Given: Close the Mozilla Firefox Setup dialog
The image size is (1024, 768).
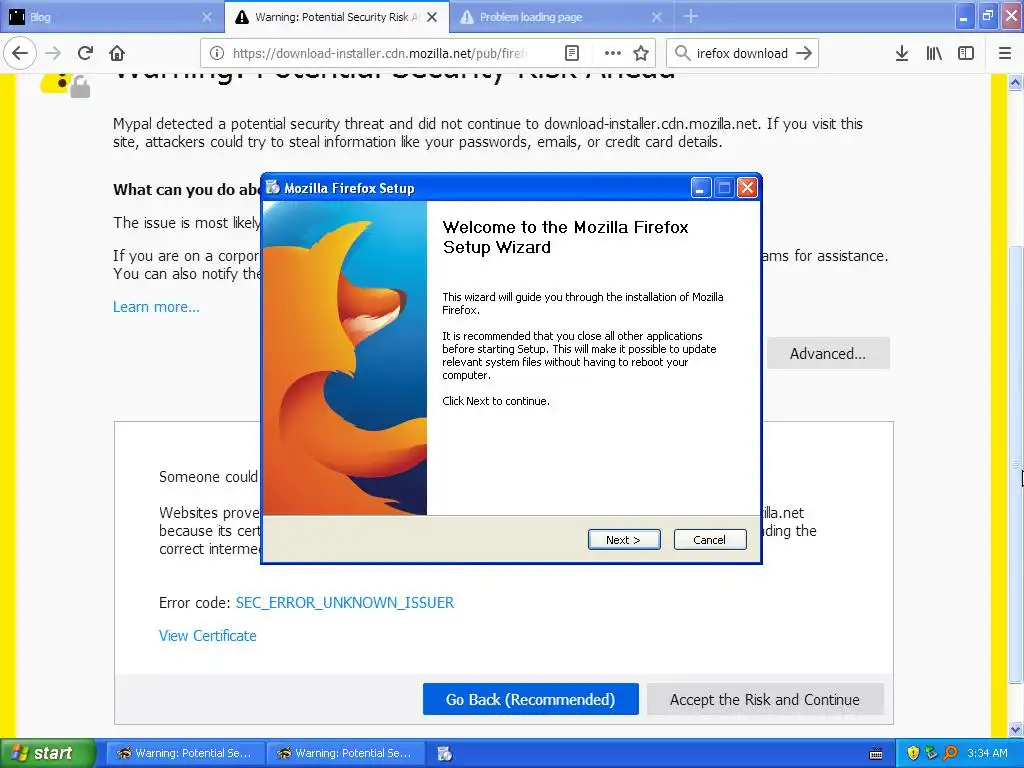Looking at the screenshot, I should [x=747, y=188].
